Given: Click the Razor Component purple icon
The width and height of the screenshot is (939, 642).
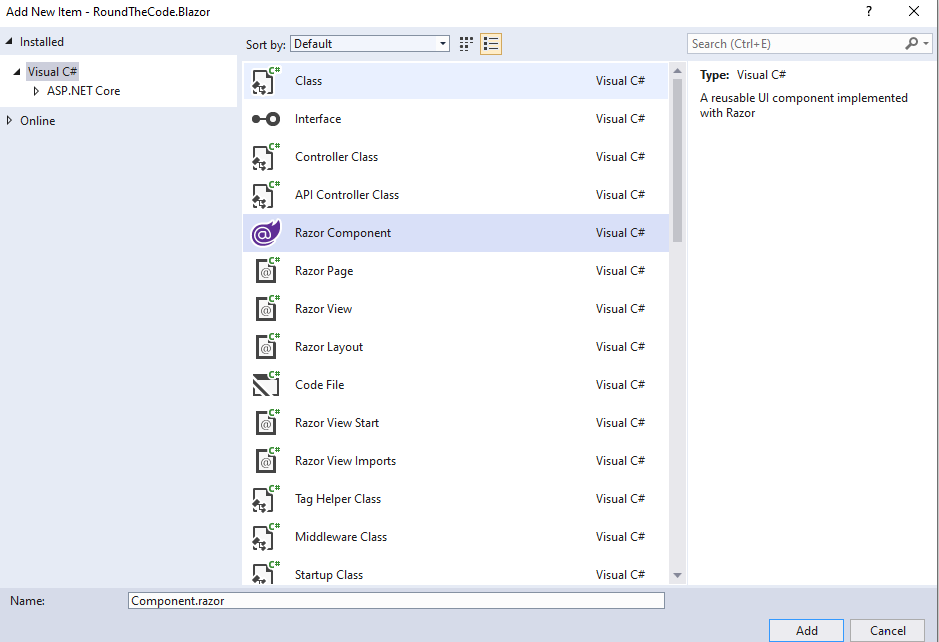Looking at the screenshot, I should click(x=265, y=233).
